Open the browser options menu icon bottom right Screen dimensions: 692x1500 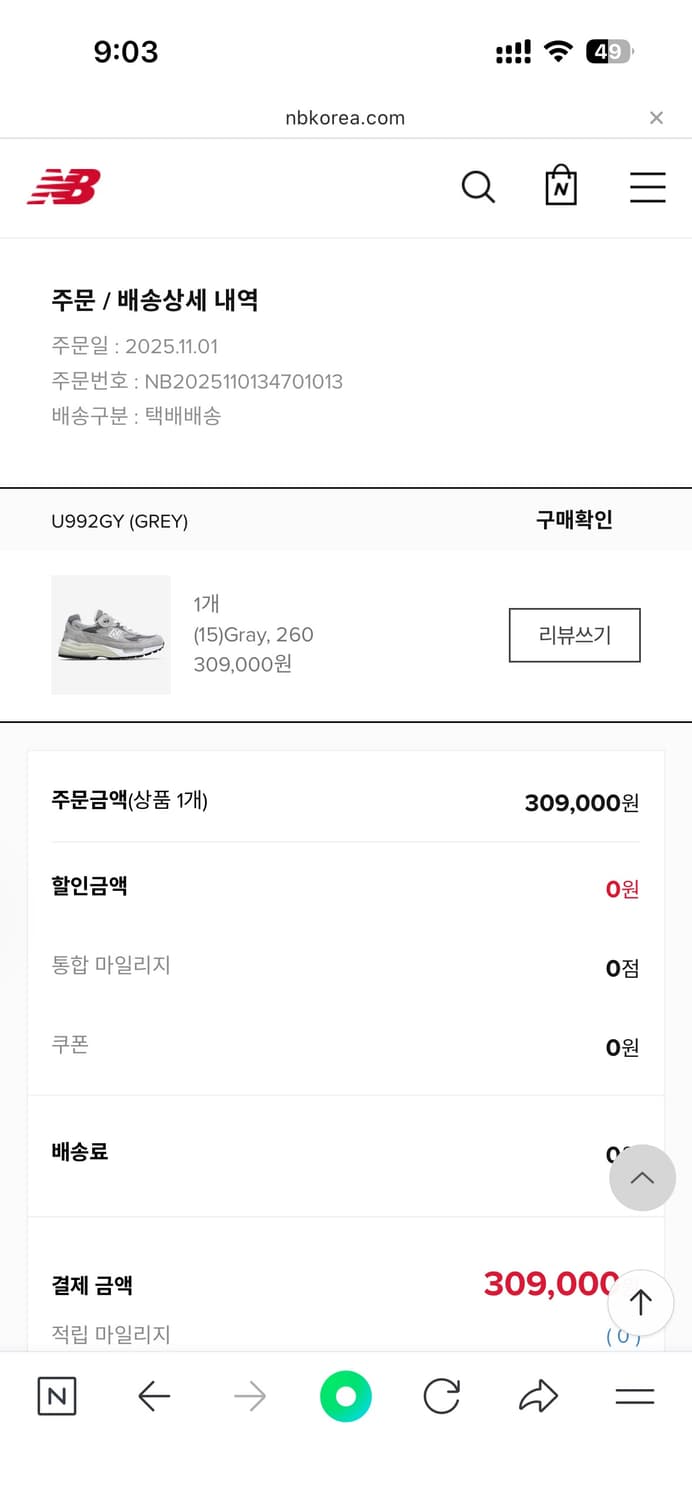pos(634,1397)
